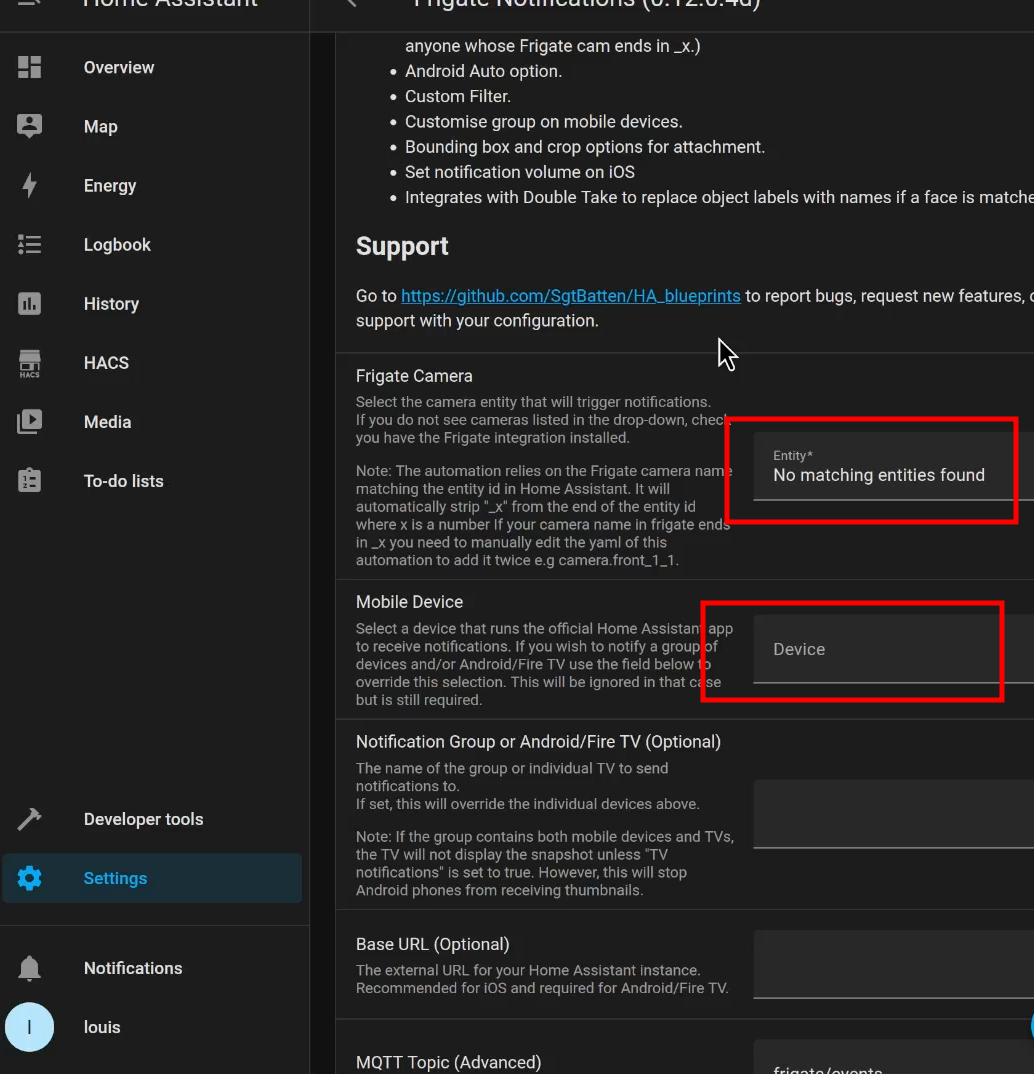
Task: Open the Frigate Camera Entity dropdown
Action: click(x=894, y=466)
